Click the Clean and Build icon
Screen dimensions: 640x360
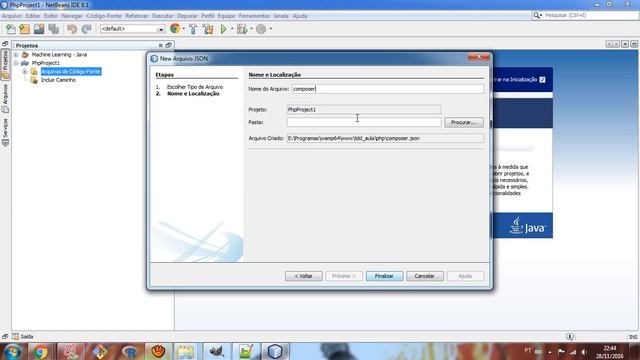click(208, 29)
